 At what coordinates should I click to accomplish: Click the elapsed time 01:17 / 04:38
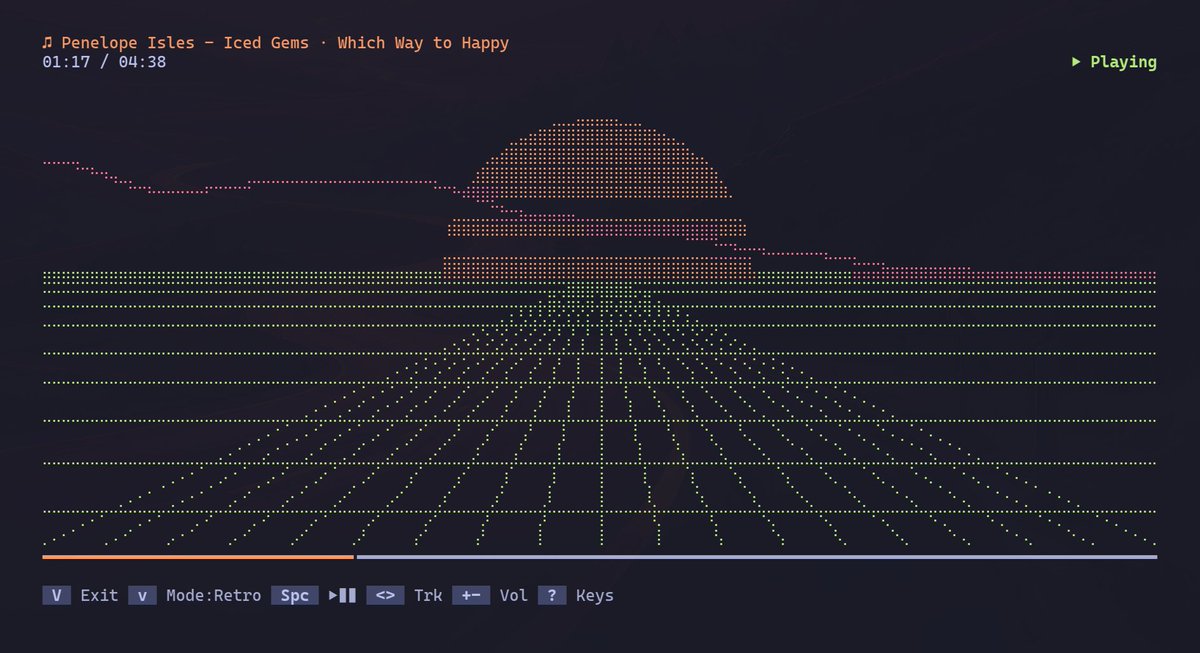104,62
